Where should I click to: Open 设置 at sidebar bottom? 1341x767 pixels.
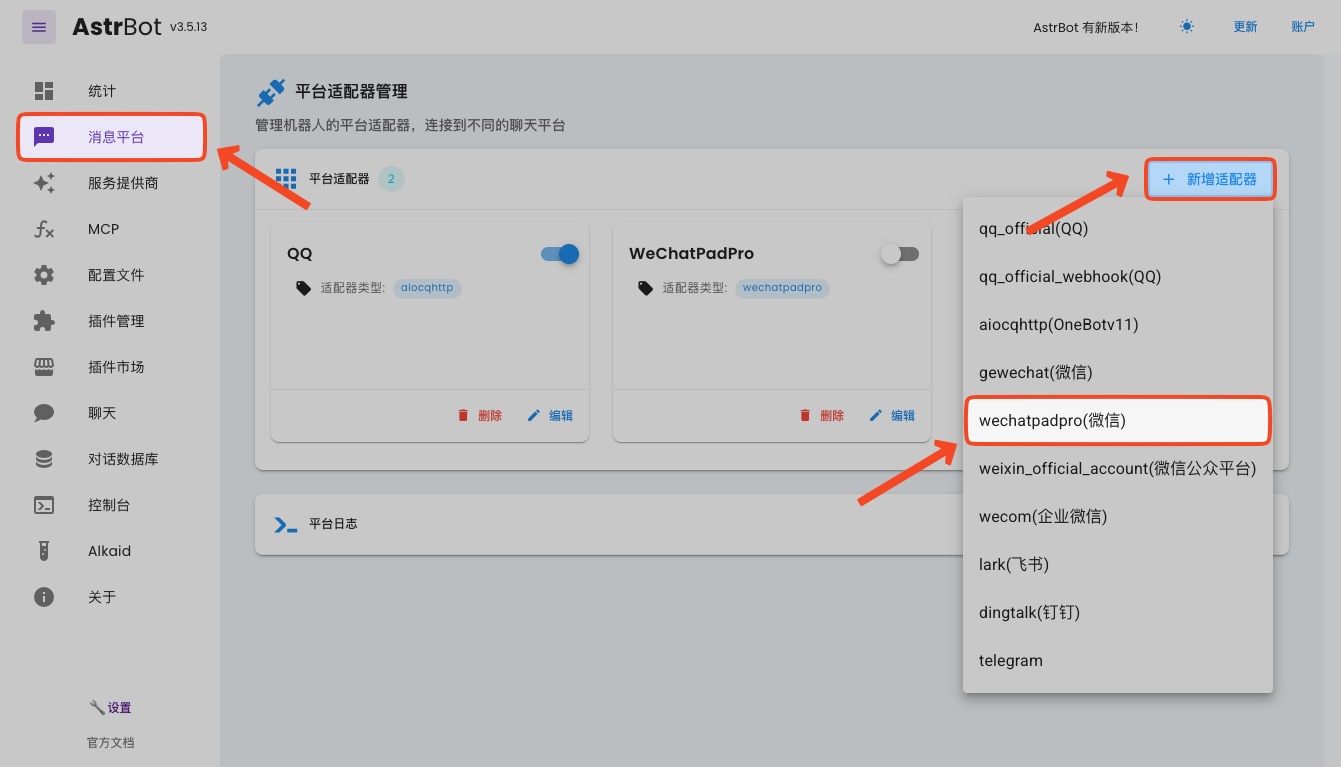(111, 708)
